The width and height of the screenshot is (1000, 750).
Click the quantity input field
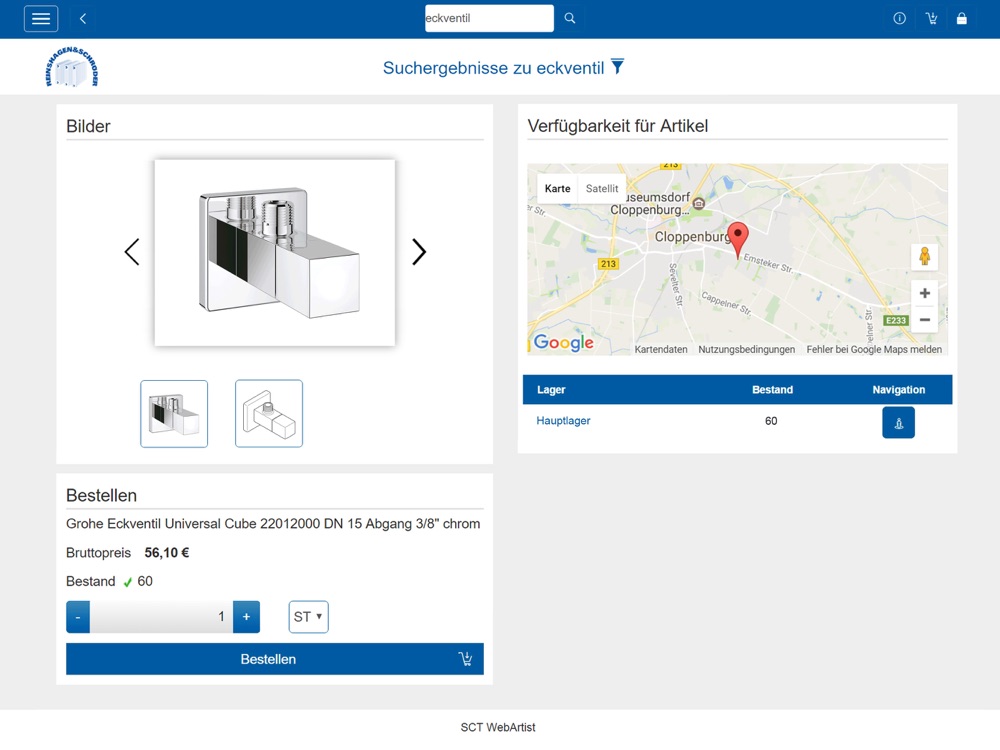[x=161, y=617]
